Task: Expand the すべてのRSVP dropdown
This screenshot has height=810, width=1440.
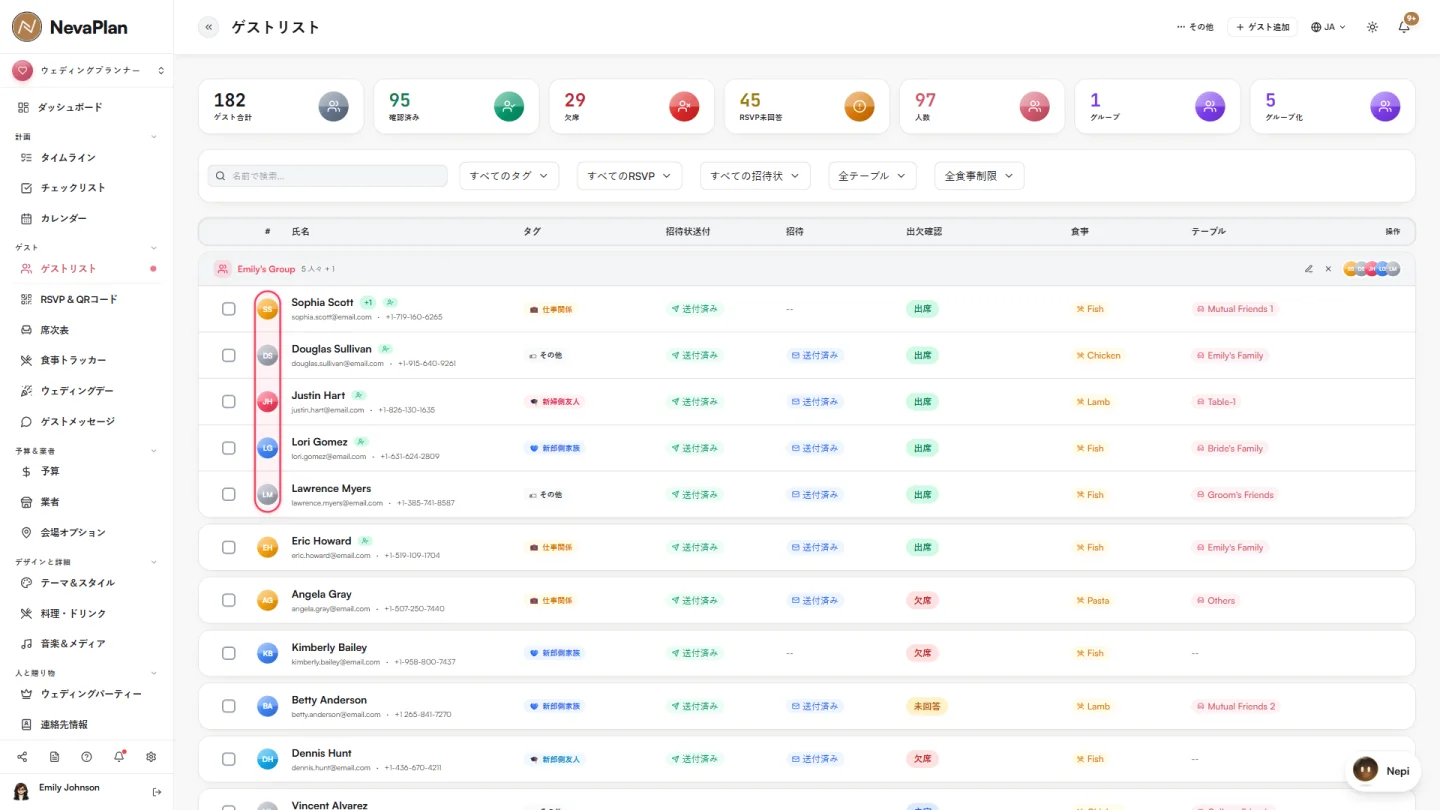Action: pyautogui.click(x=630, y=176)
